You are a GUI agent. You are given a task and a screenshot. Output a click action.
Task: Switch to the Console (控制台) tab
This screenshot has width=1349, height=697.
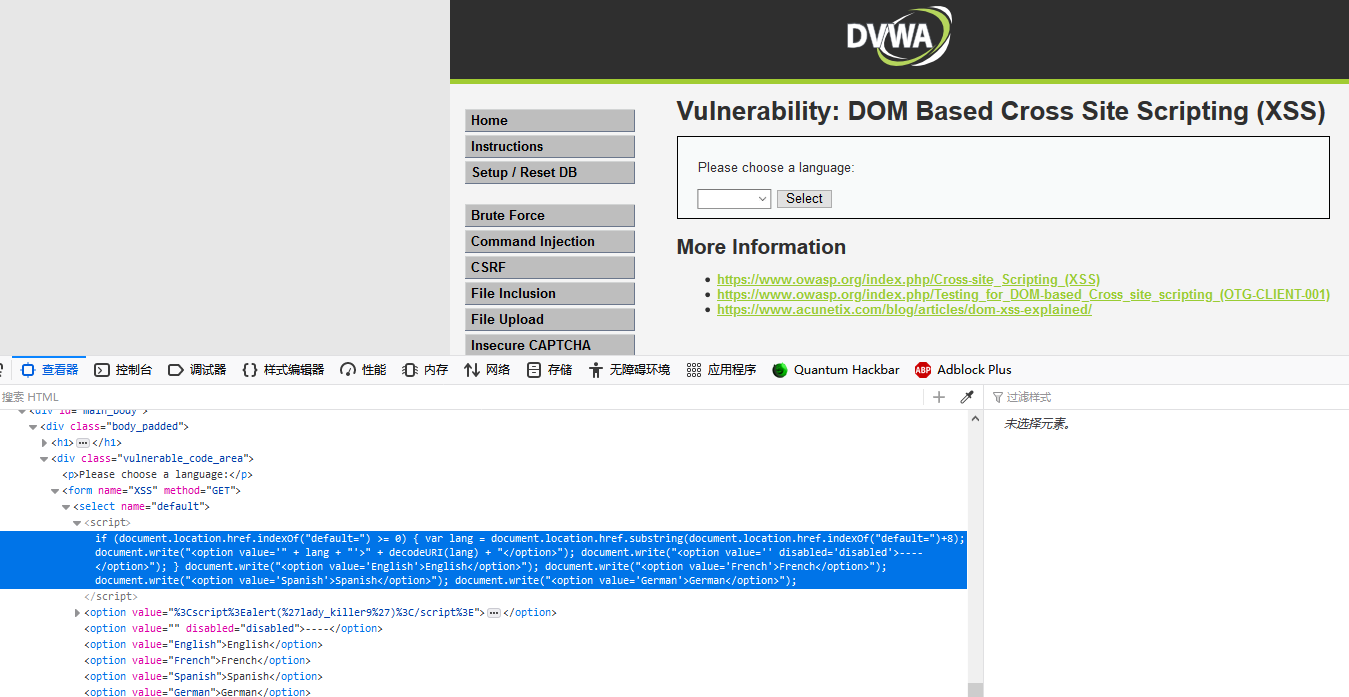coord(123,370)
